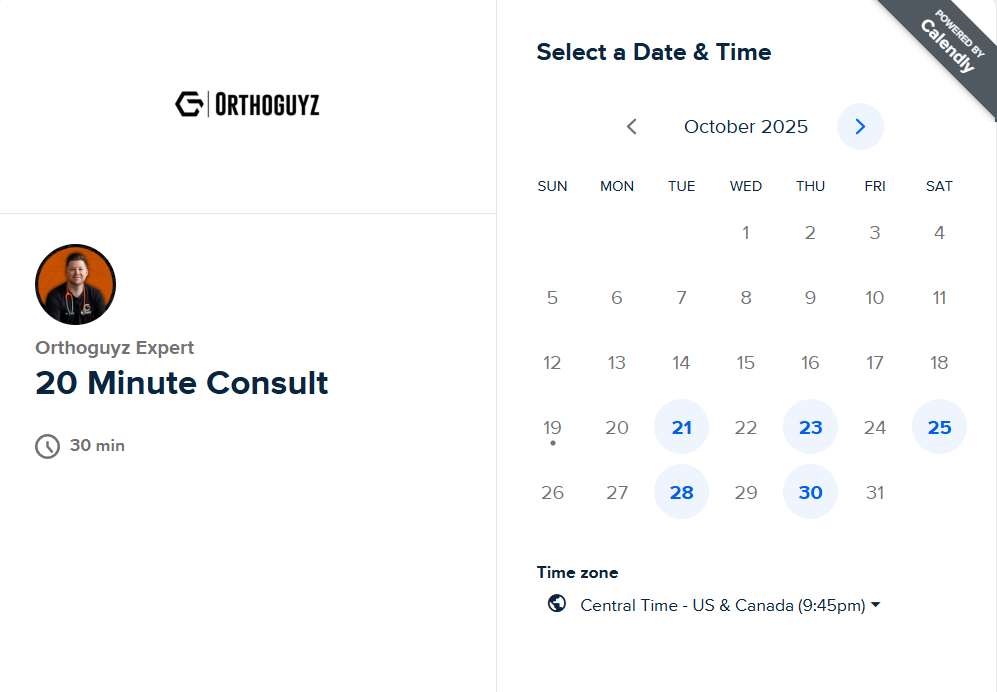Click today's date, October 19
Image resolution: width=997 pixels, height=692 pixels.
552,428
